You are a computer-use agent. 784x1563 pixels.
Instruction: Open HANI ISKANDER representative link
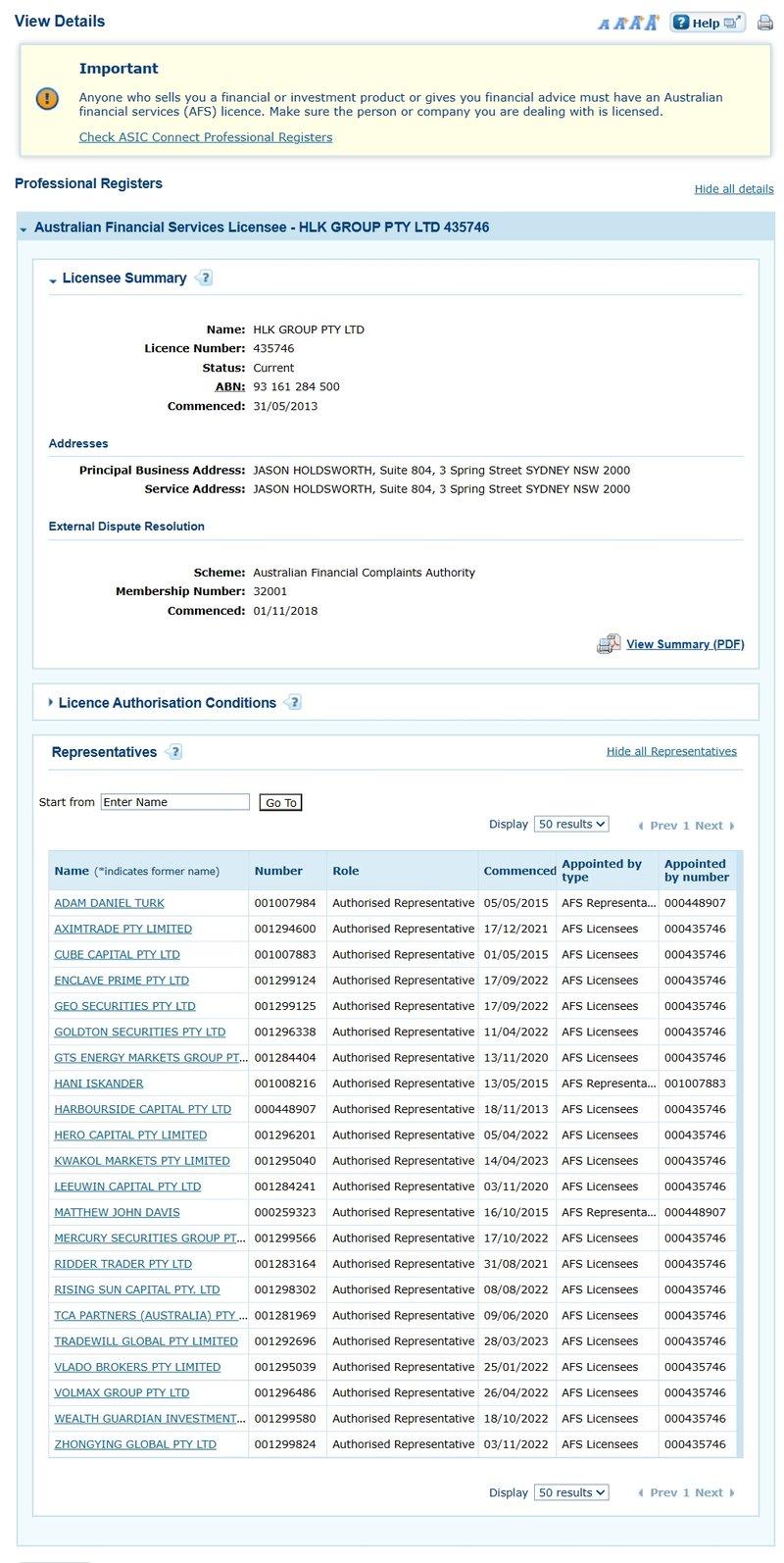98,1084
